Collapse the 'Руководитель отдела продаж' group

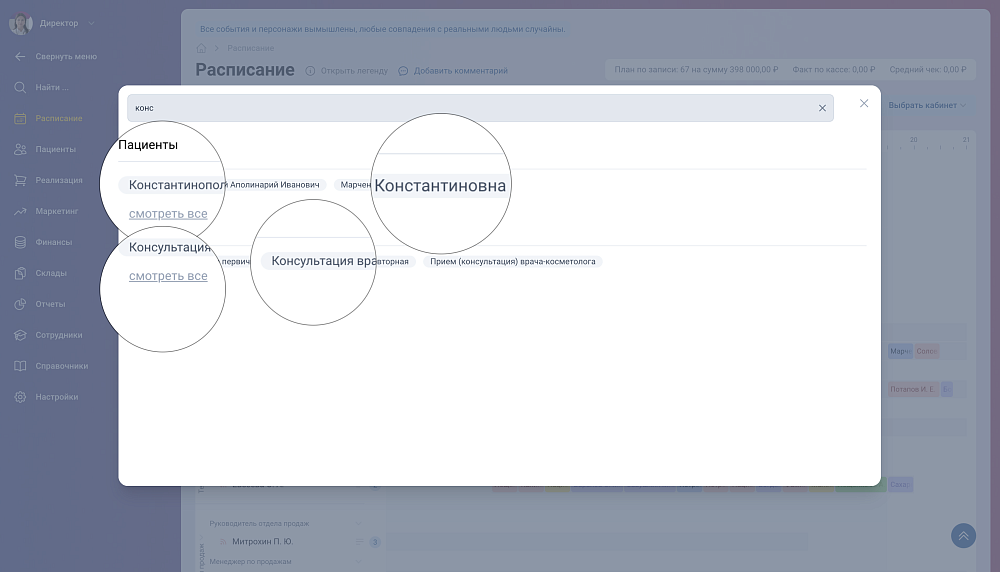point(358,523)
